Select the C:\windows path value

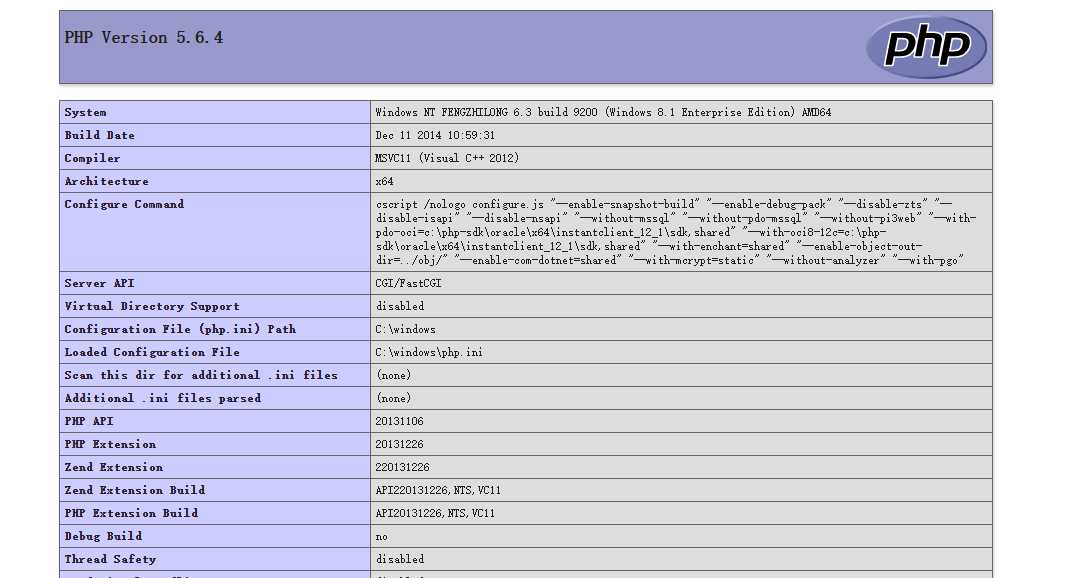pos(405,329)
